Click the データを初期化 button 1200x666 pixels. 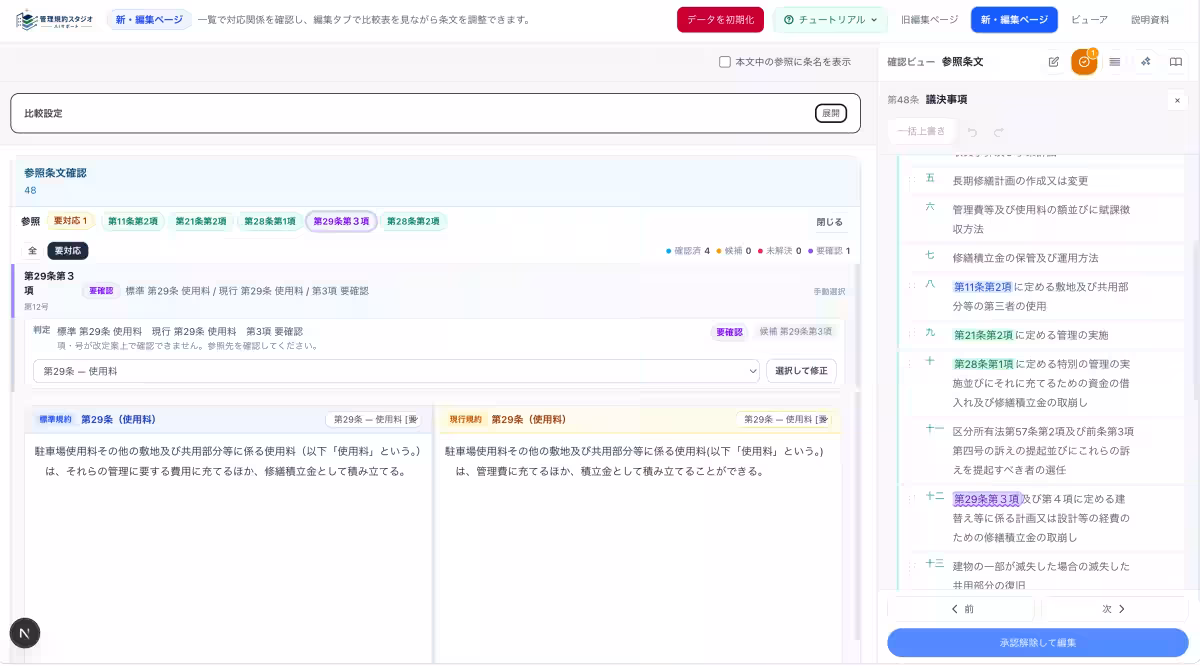click(x=720, y=19)
